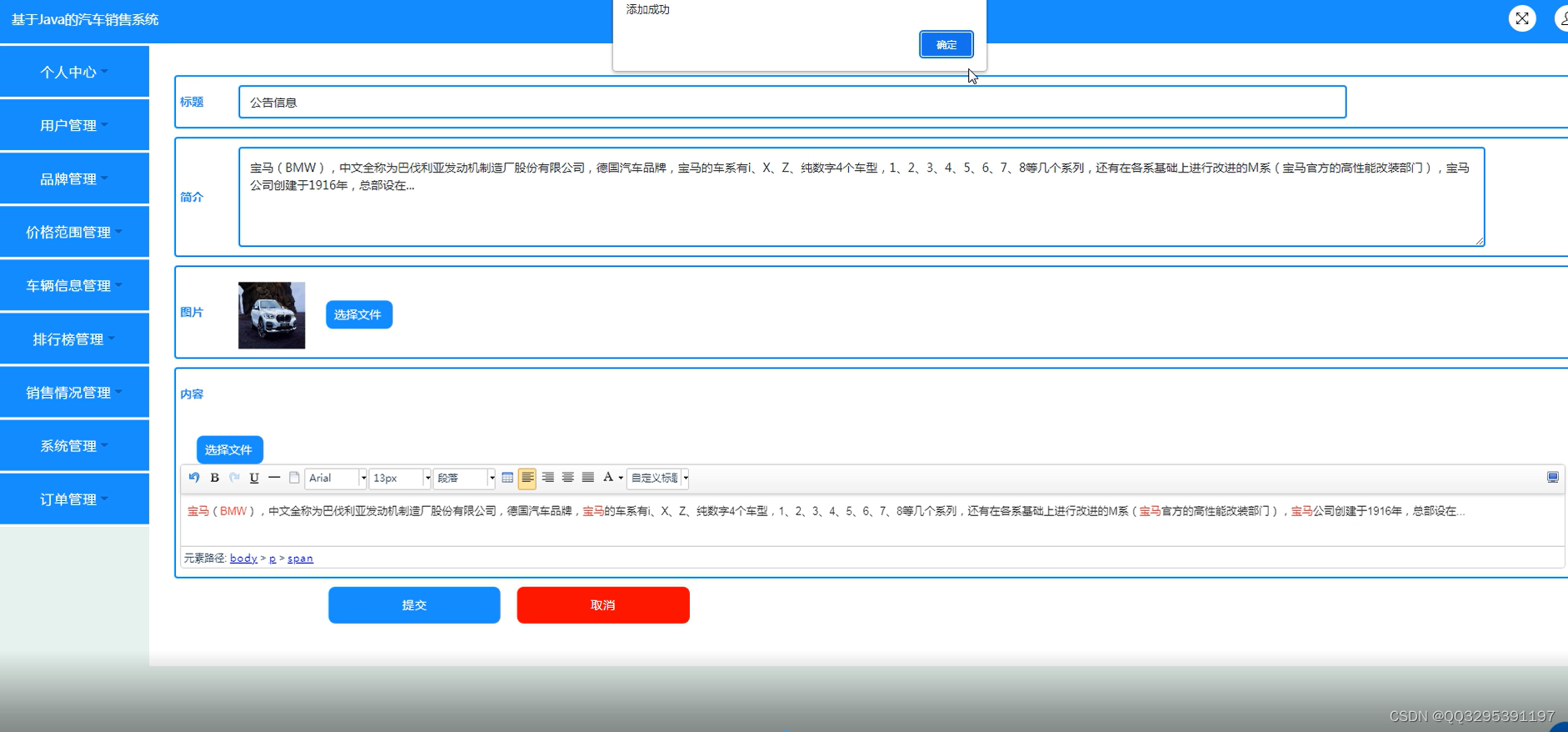Click 选择文件 button next to car image
Screen dimensions: 1568x732
coord(358,314)
